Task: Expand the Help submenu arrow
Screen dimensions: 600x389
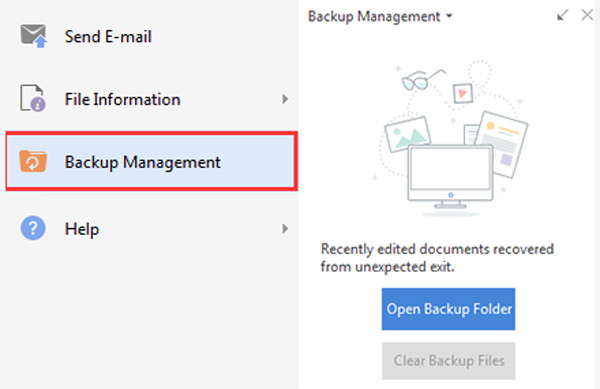Action: click(285, 229)
